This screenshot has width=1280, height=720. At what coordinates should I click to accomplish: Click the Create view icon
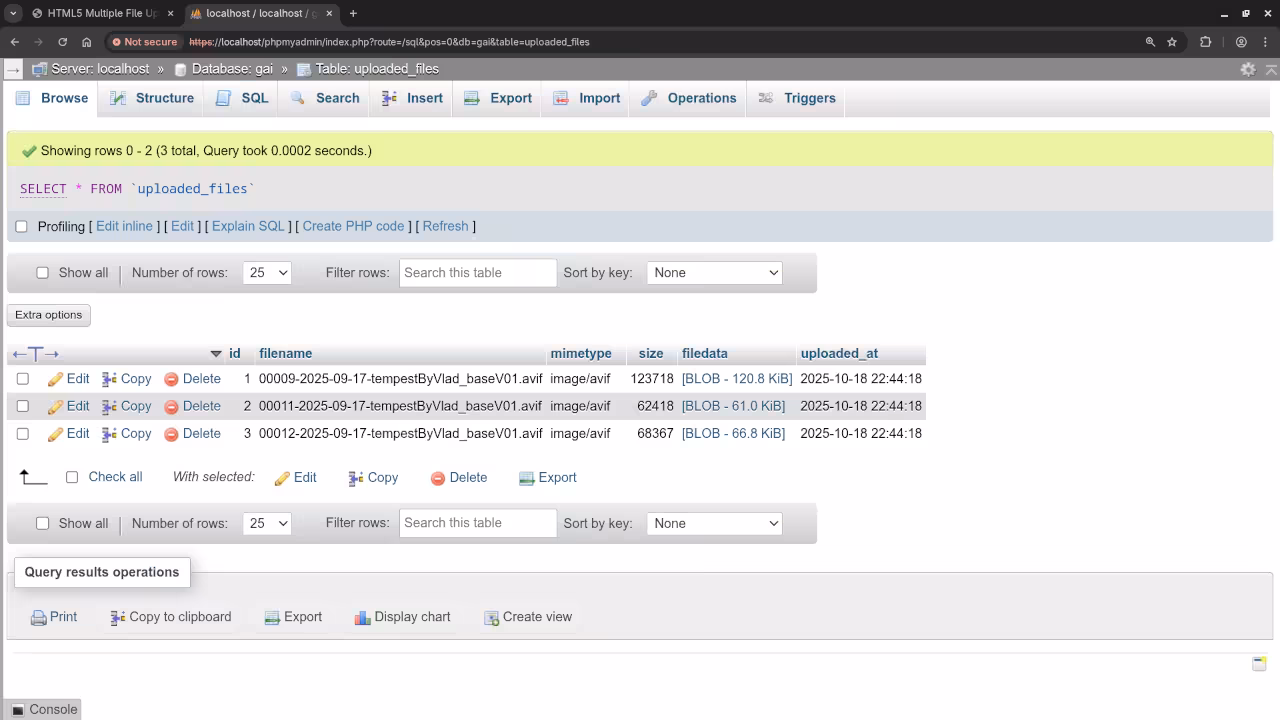(x=491, y=618)
